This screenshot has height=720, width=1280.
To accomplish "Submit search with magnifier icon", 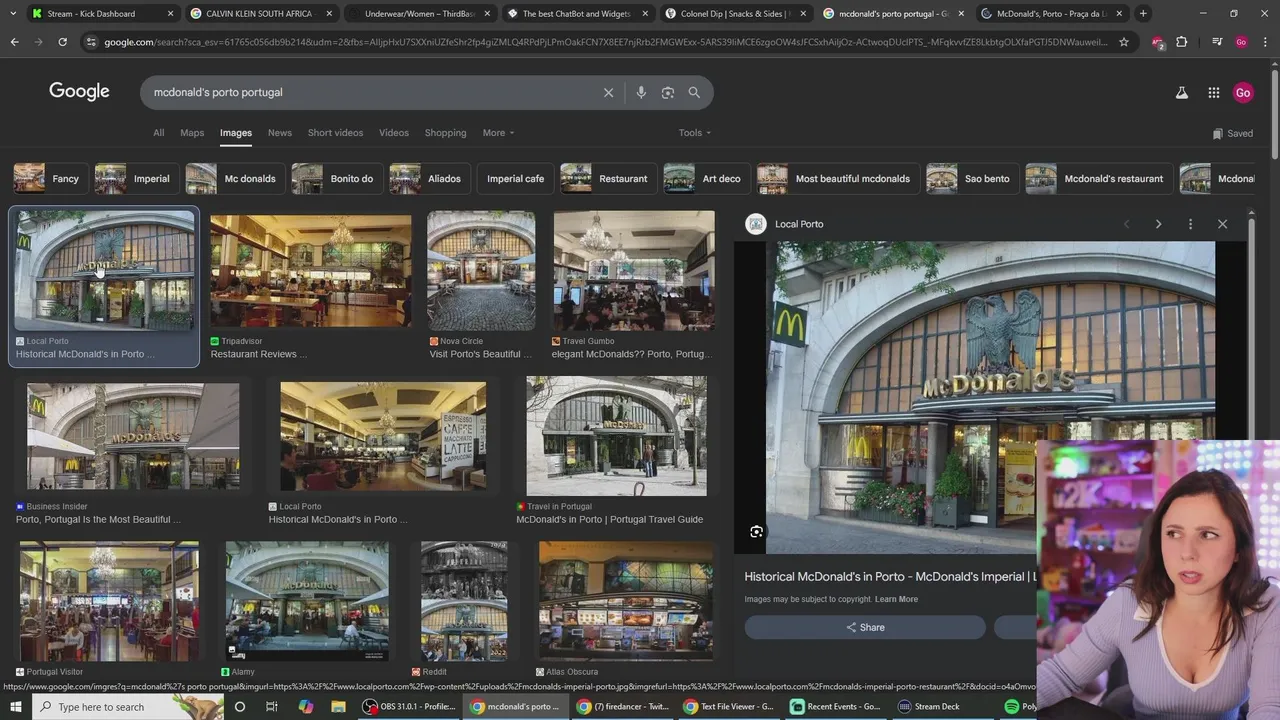I will tap(694, 92).
